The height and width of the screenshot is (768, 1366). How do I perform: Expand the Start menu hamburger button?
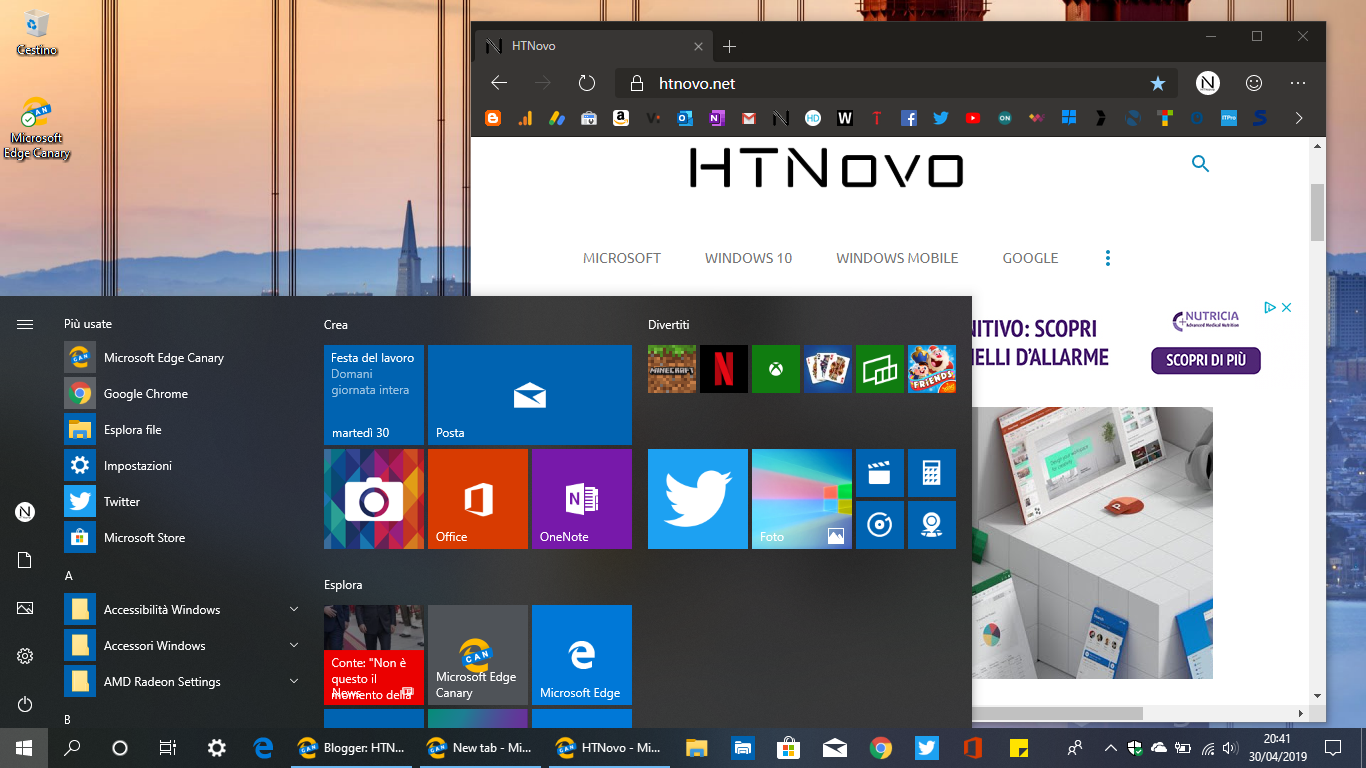[x=25, y=324]
